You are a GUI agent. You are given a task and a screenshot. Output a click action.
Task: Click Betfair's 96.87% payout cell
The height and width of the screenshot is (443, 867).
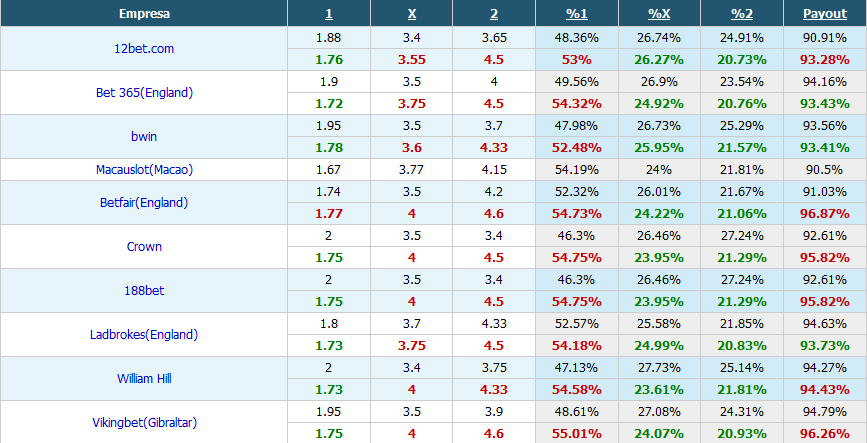824,213
